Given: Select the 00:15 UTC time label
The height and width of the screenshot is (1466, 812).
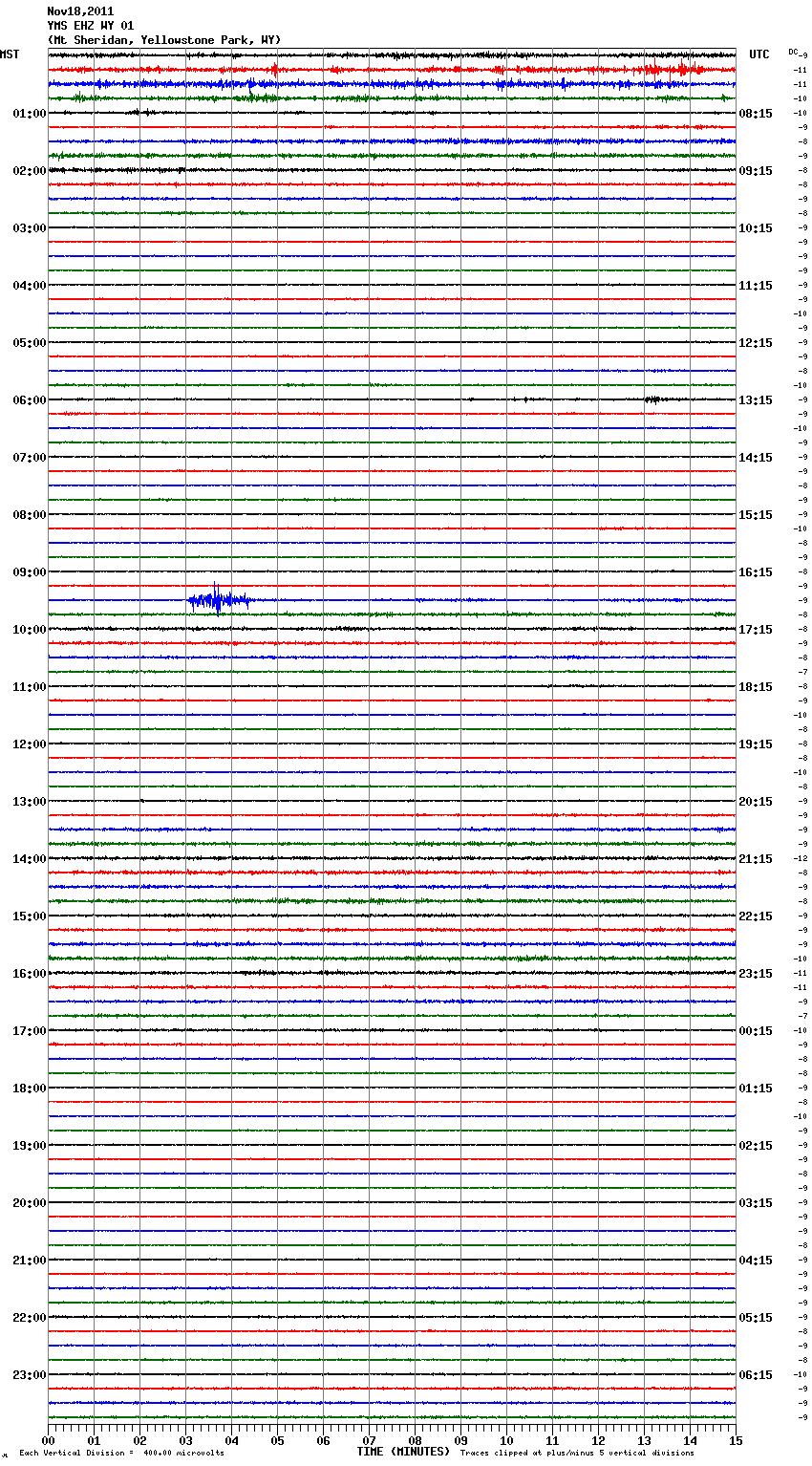Looking at the screenshot, I should 756,1031.
